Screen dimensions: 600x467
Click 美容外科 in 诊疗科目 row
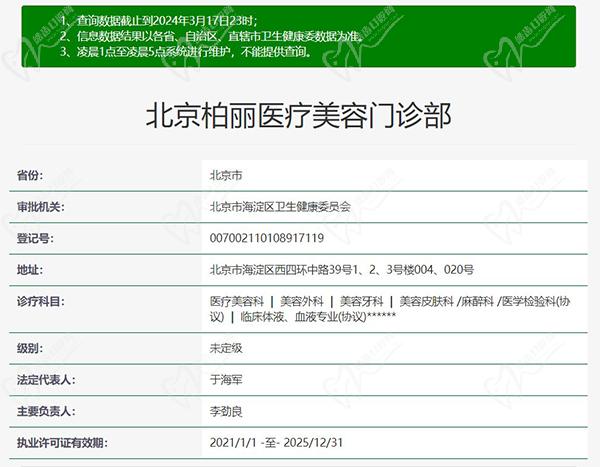(302, 301)
